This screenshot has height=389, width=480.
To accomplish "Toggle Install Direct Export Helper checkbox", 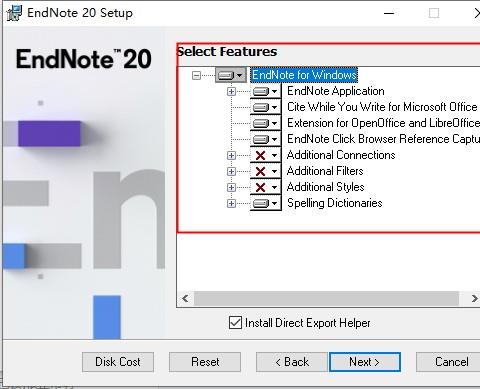I will point(235,323).
